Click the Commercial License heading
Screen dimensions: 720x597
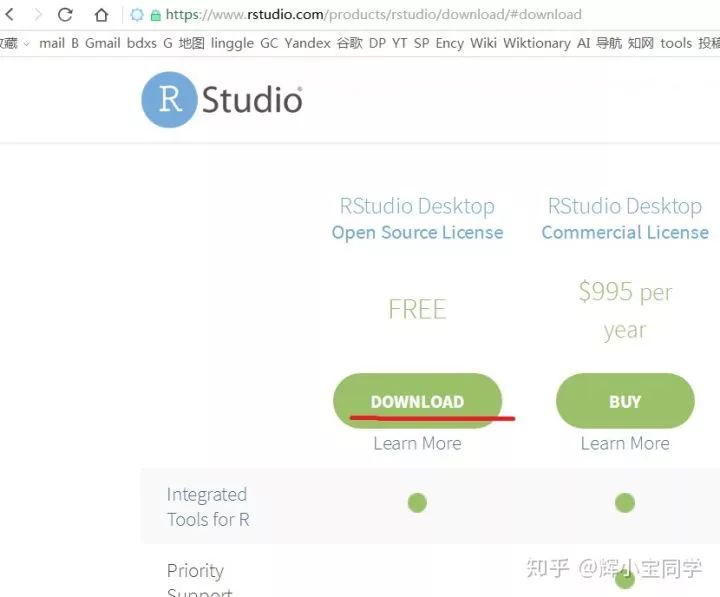tap(625, 233)
